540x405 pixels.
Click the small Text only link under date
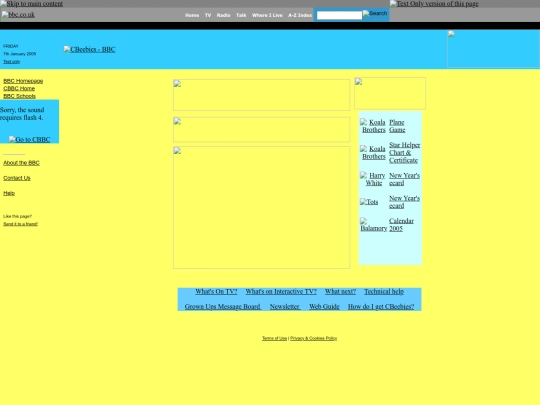coord(12,62)
